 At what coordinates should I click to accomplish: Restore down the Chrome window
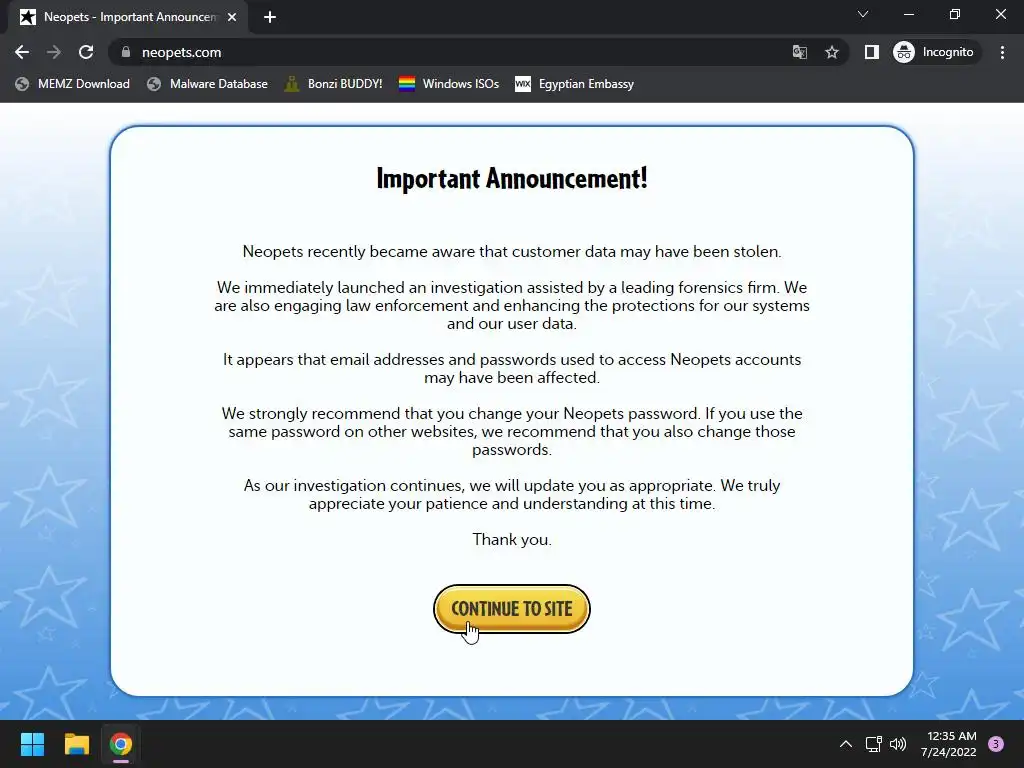pyautogui.click(x=955, y=14)
